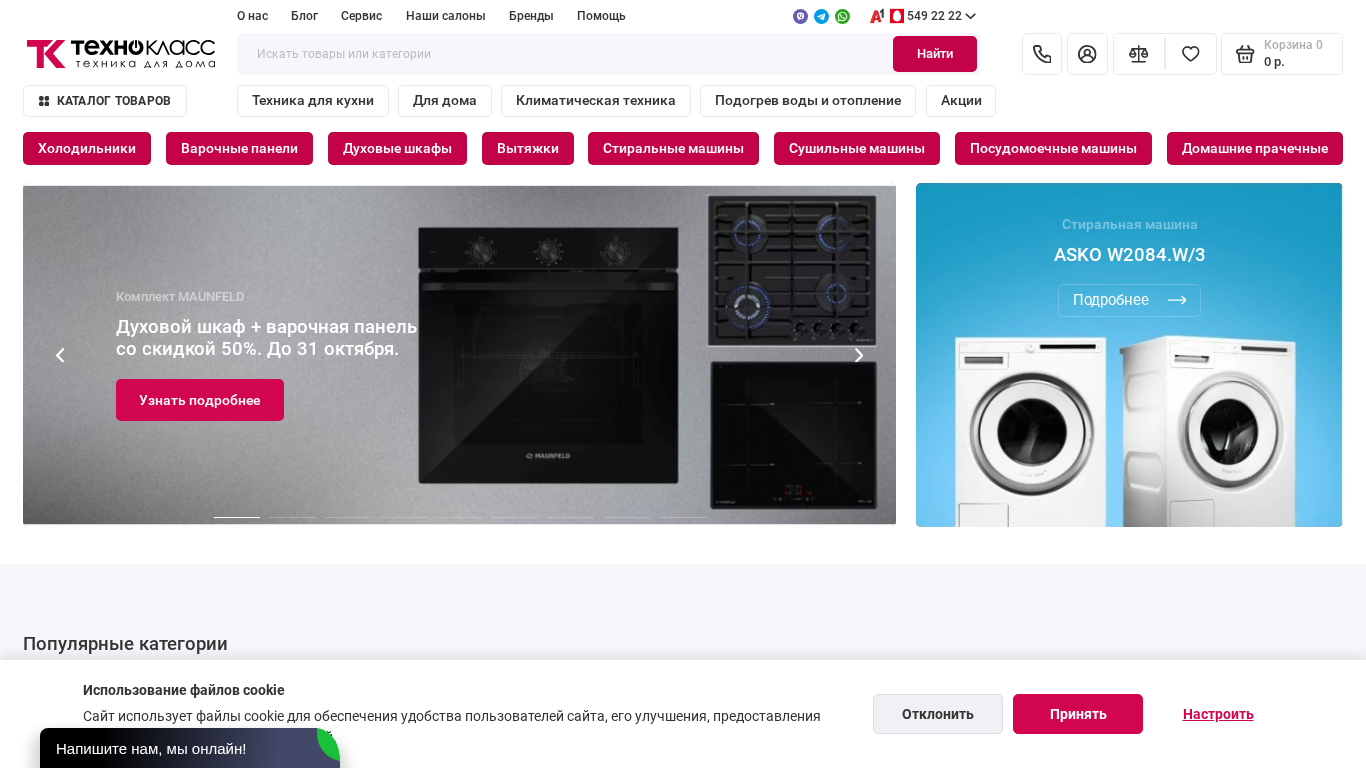Click the Узнать подробнее banner button

click(x=200, y=400)
